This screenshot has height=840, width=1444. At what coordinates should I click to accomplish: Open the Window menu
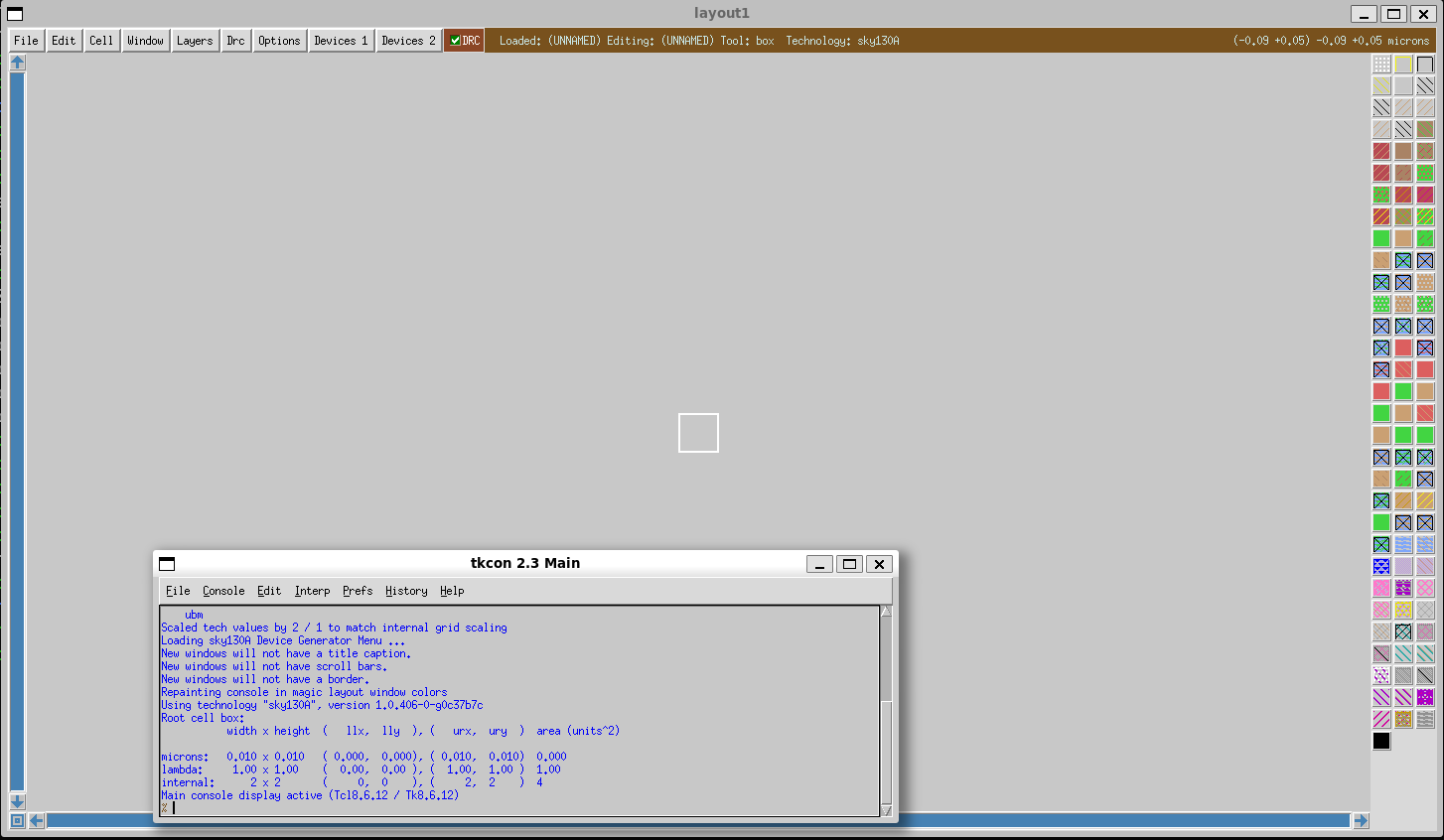pos(145,41)
